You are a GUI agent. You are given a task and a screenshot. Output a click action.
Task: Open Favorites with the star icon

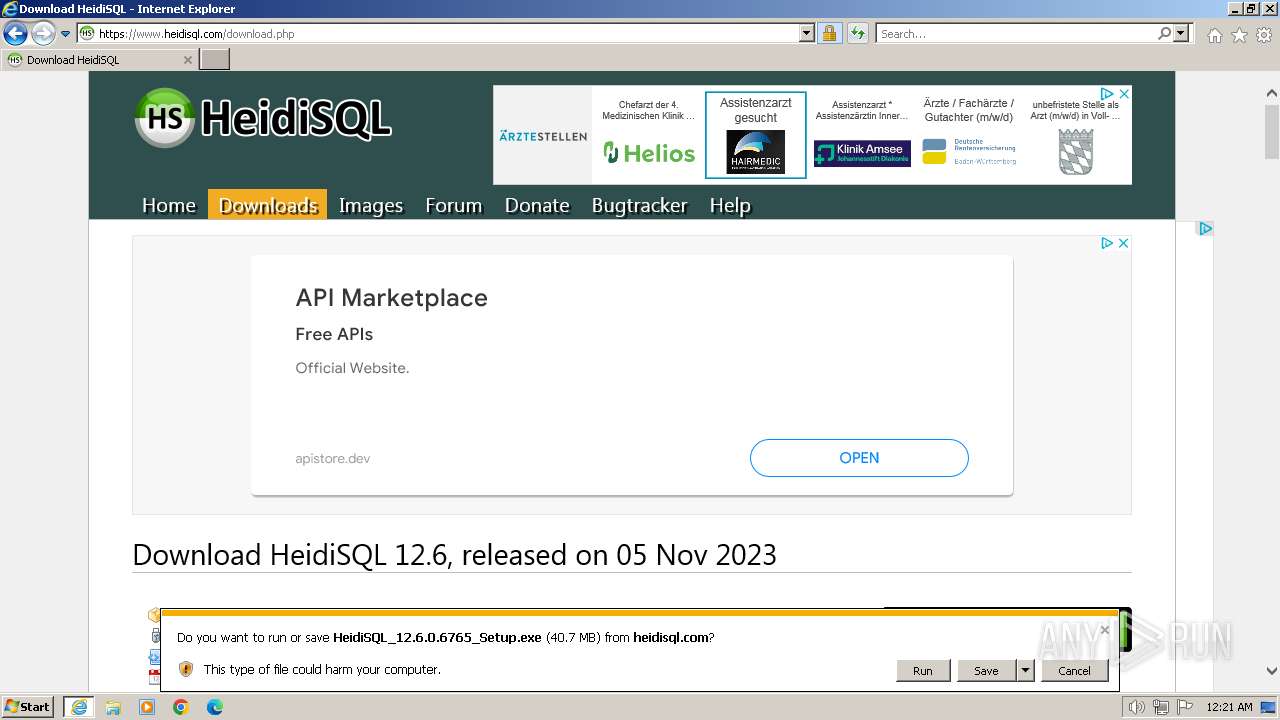click(1239, 35)
